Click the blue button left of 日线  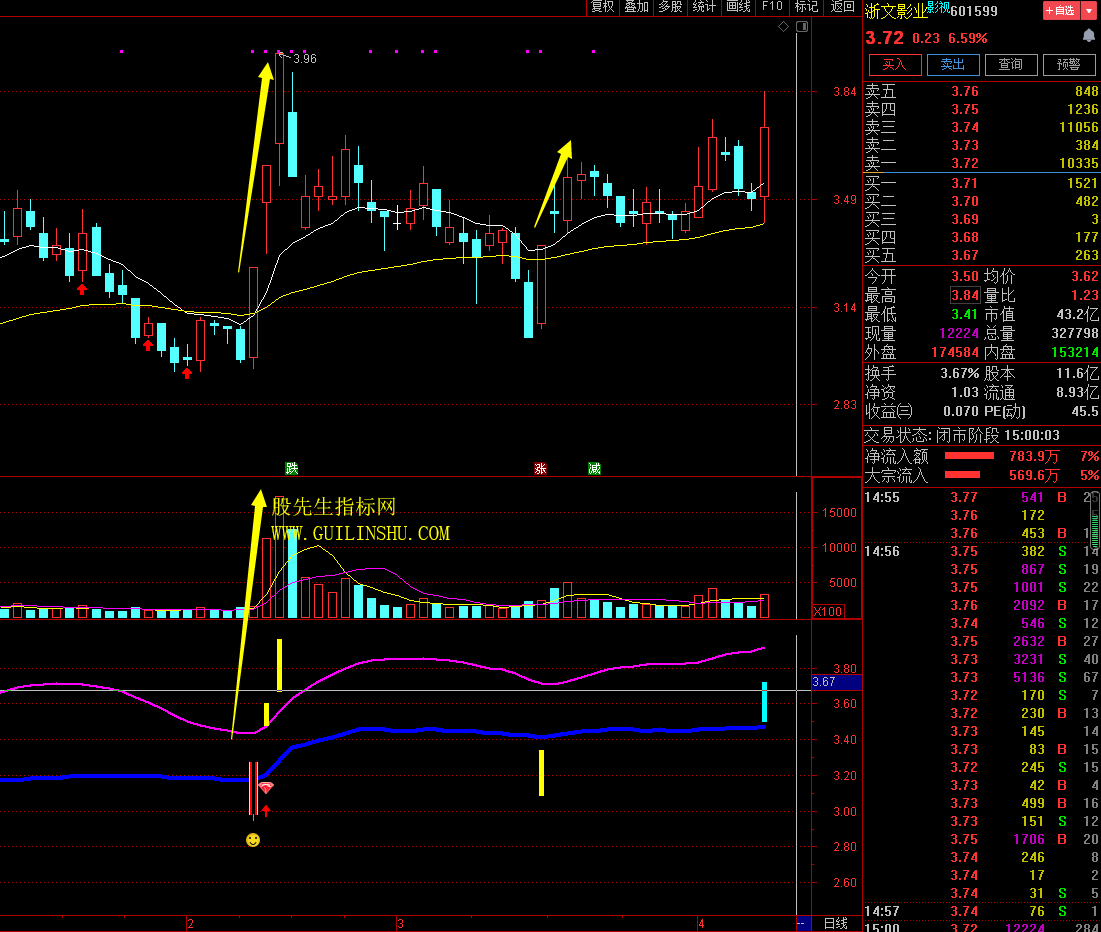click(x=803, y=924)
